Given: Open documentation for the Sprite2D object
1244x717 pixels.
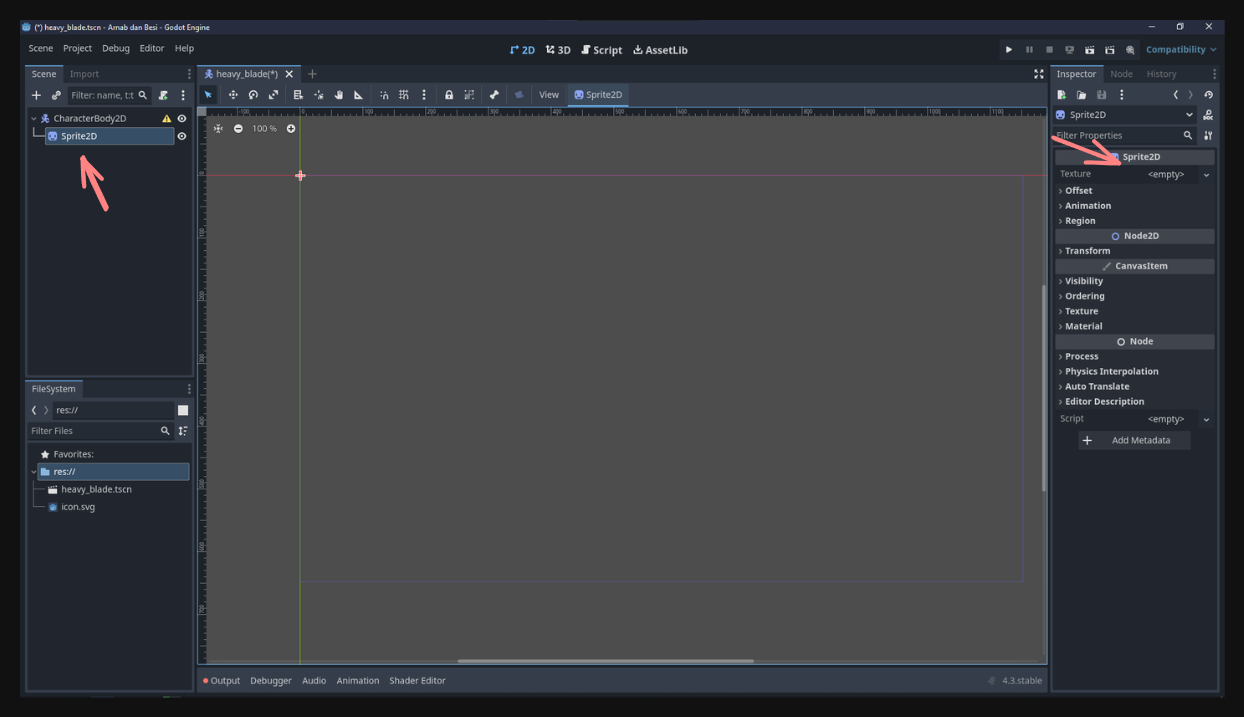Looking at the screenshot, I should point(1208,115).
